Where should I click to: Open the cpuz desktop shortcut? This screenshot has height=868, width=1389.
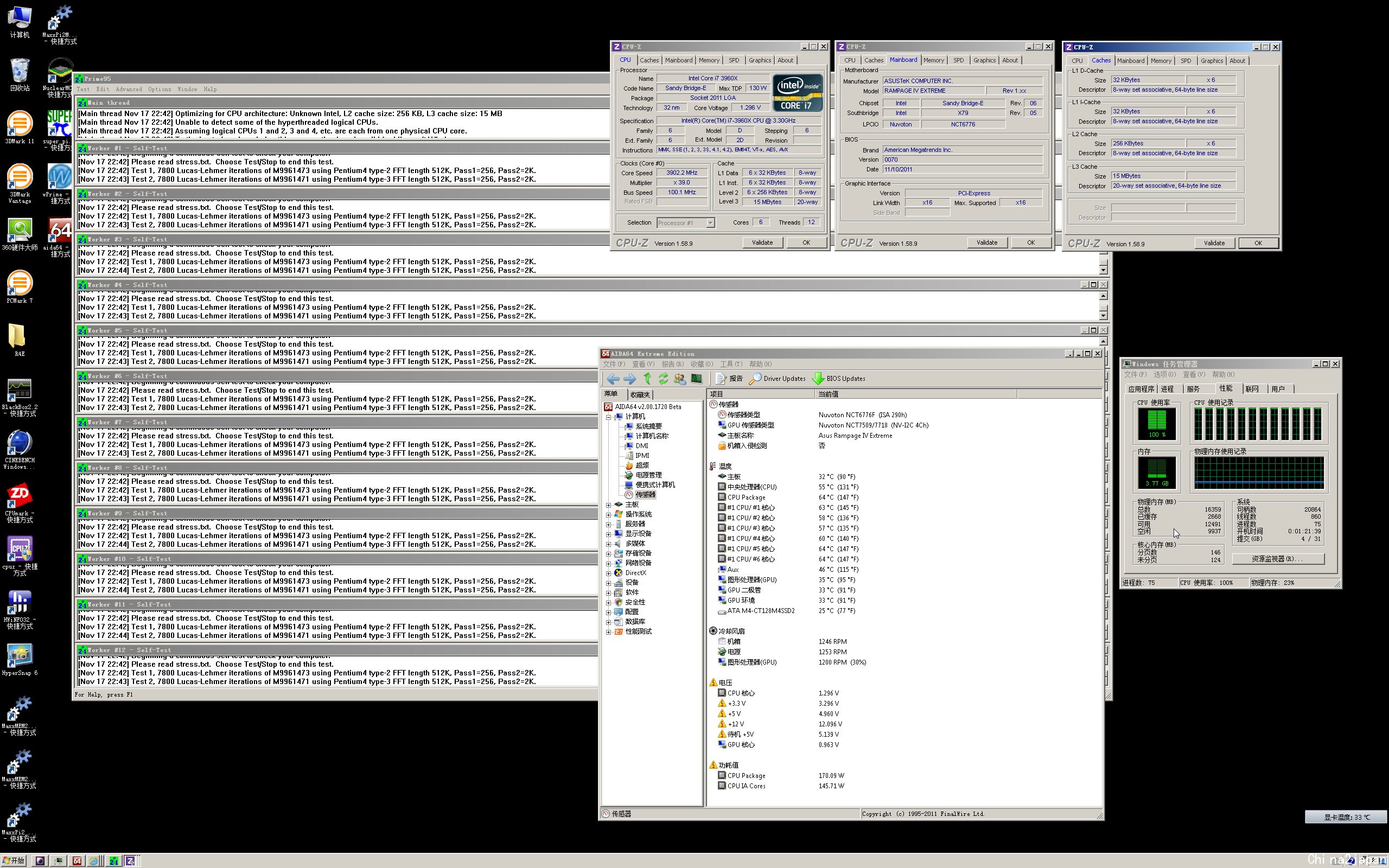coord(20,556)
